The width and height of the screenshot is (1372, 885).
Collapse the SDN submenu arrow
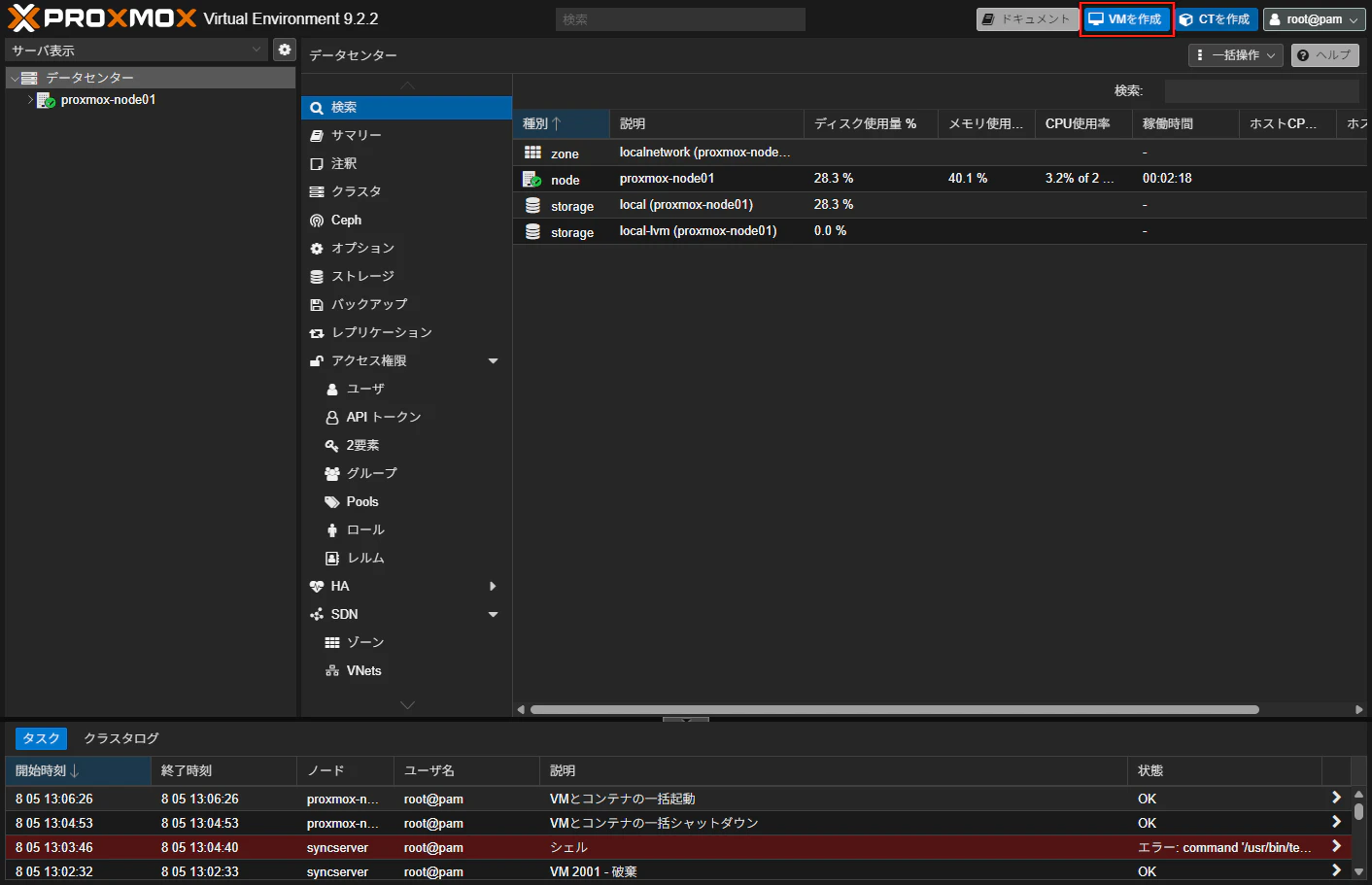[493, 615]
